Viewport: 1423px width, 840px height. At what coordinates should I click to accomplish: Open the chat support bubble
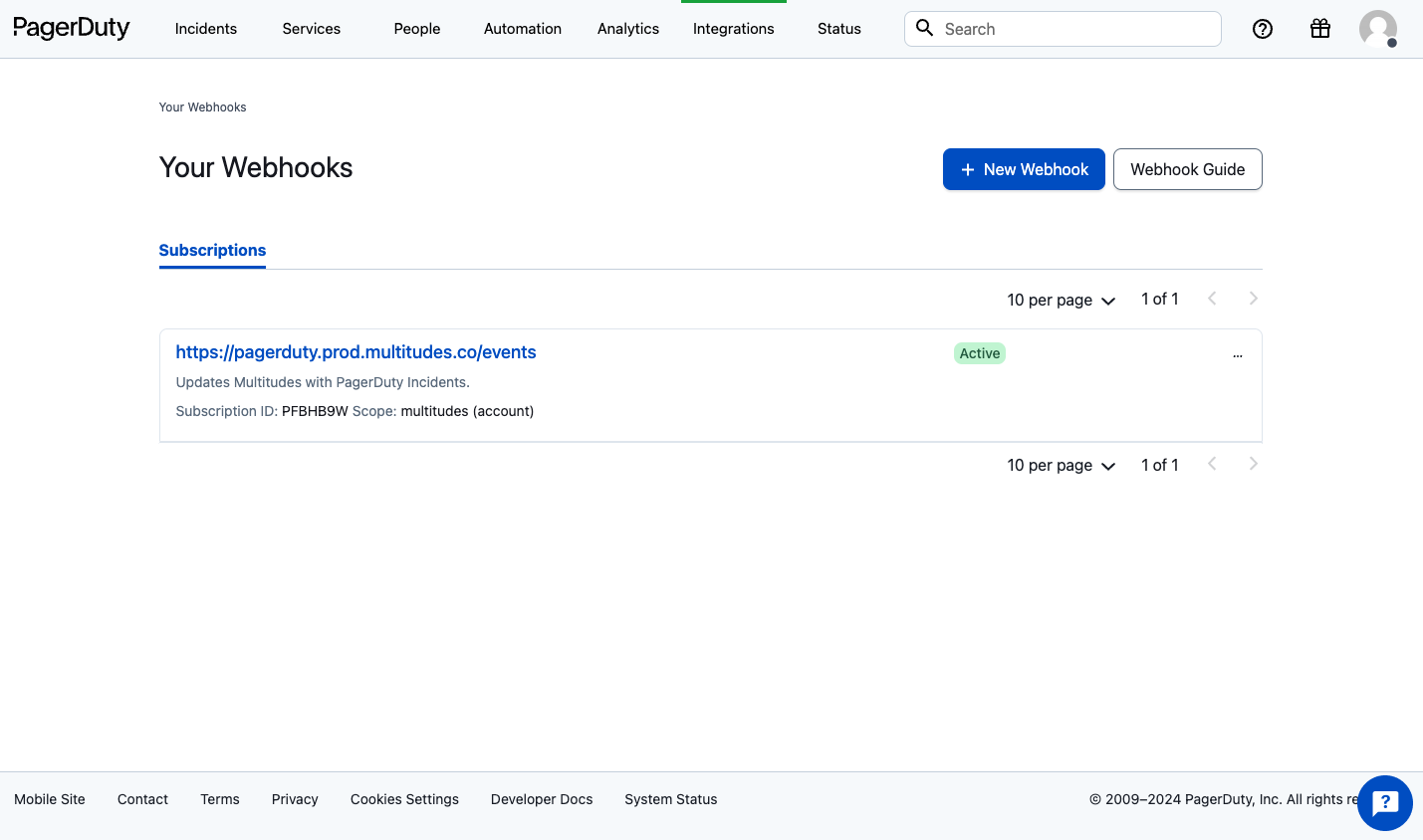(1384, 803)
